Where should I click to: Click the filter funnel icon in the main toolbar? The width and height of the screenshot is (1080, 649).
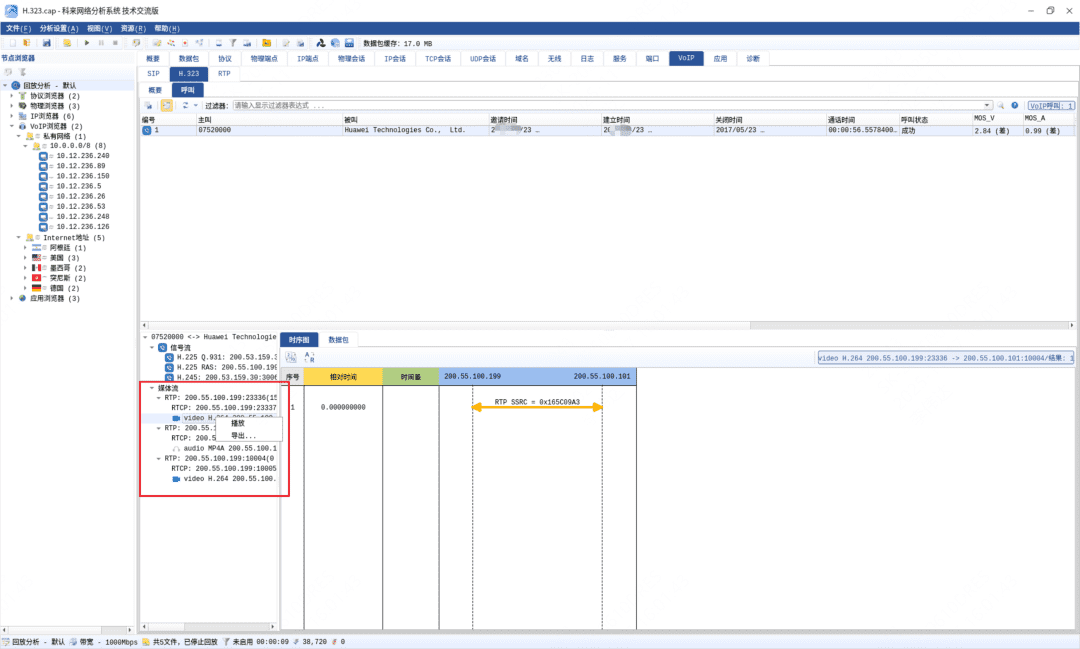click(231, 43)
